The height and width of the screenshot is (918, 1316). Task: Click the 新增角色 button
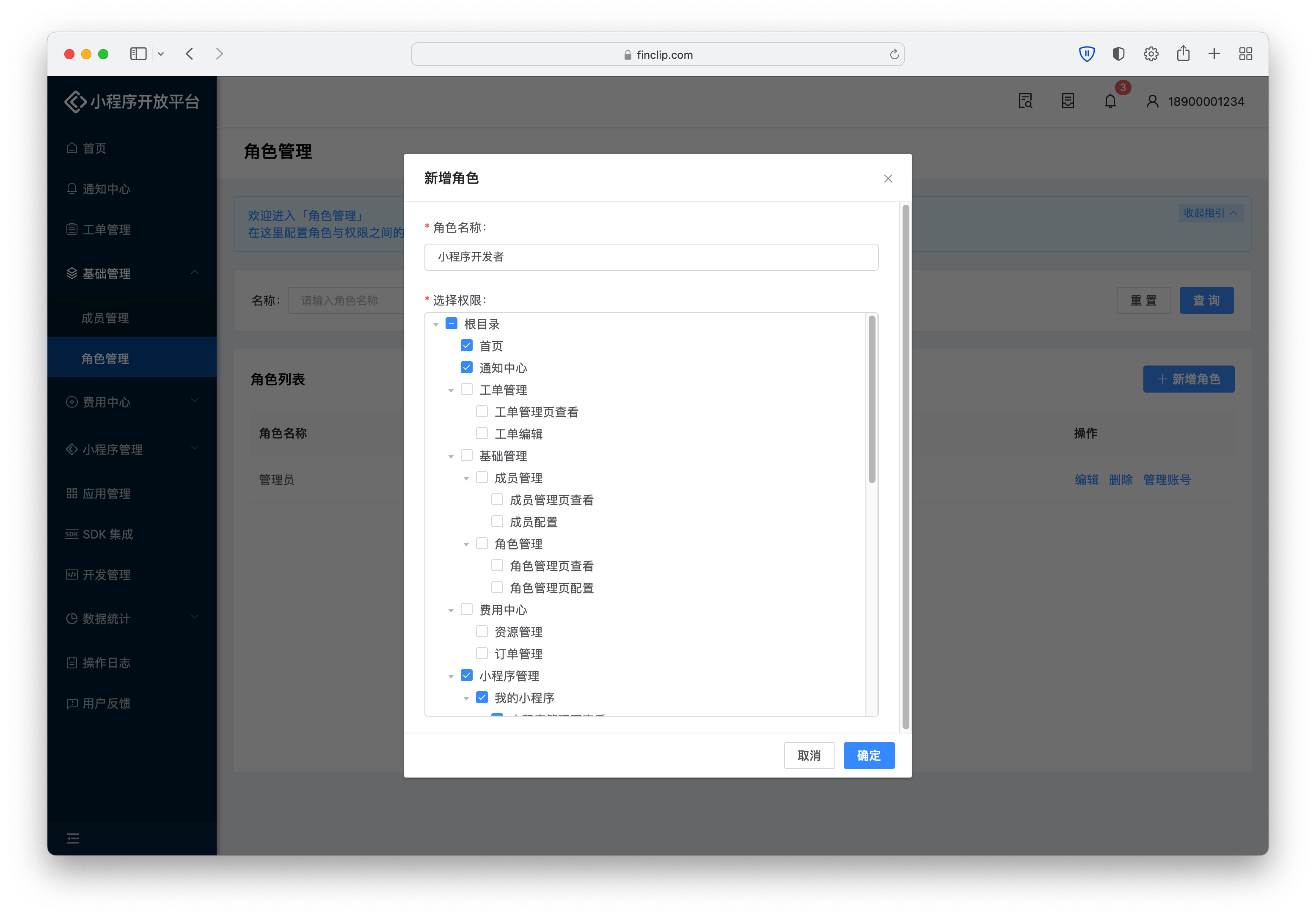coord(1189,379)
